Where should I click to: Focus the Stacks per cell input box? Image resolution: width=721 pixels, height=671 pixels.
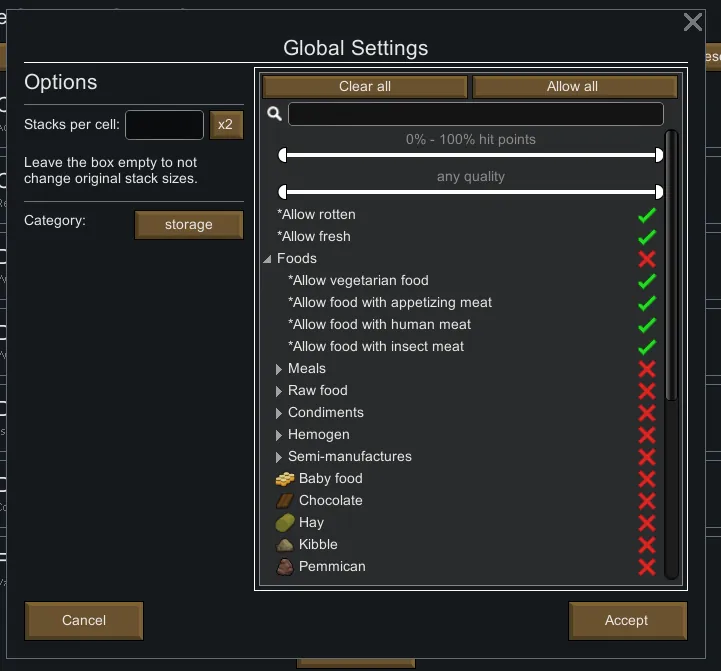click(164, 125)
